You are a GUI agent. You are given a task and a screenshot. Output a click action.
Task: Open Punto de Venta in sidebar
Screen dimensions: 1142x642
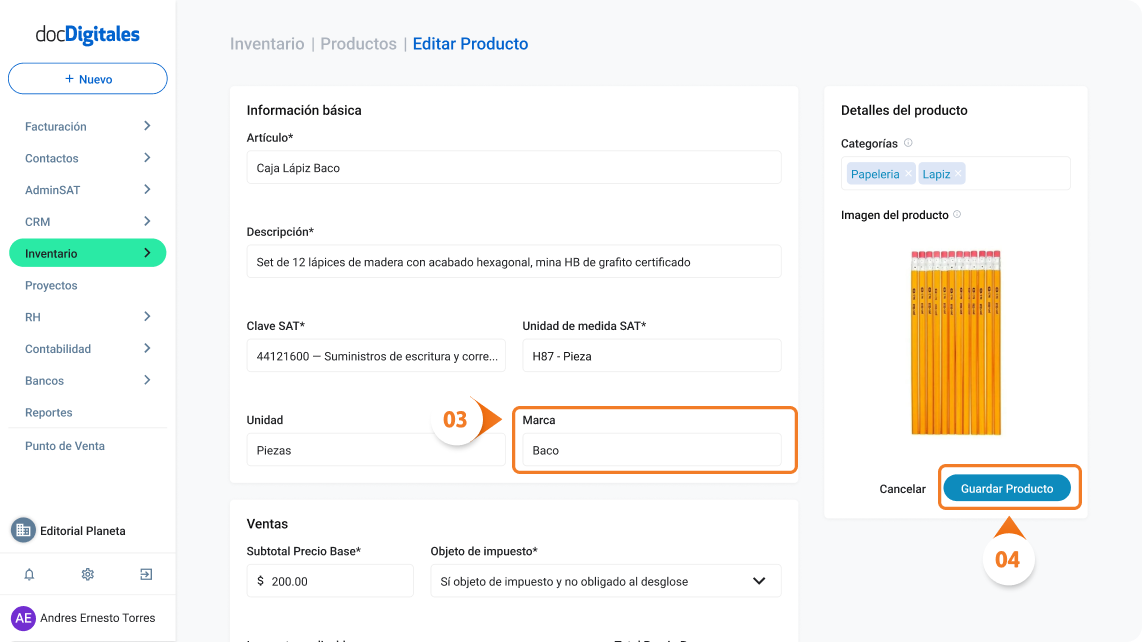click(65, 446)
